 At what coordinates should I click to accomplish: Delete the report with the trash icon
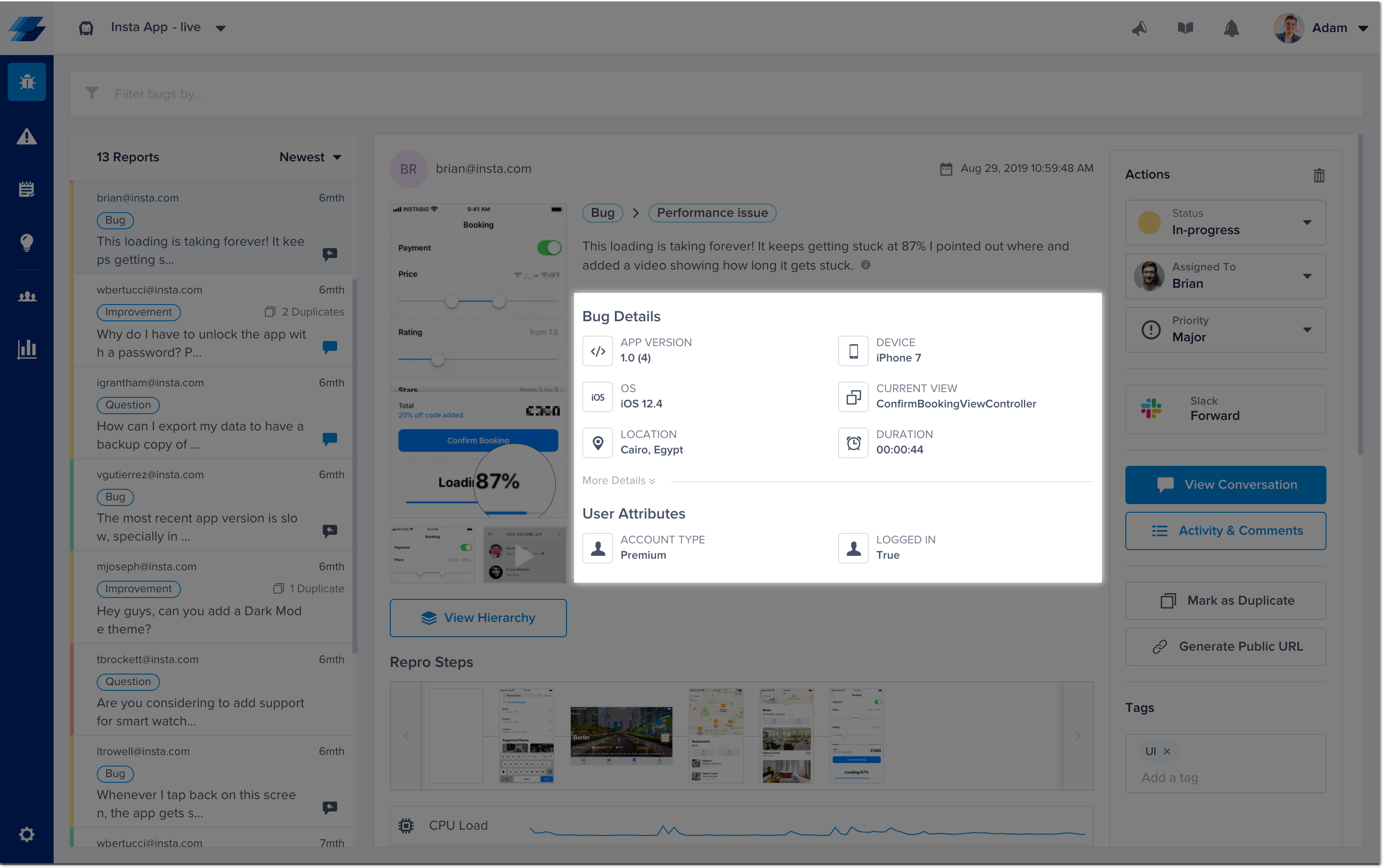(1319, 175)
